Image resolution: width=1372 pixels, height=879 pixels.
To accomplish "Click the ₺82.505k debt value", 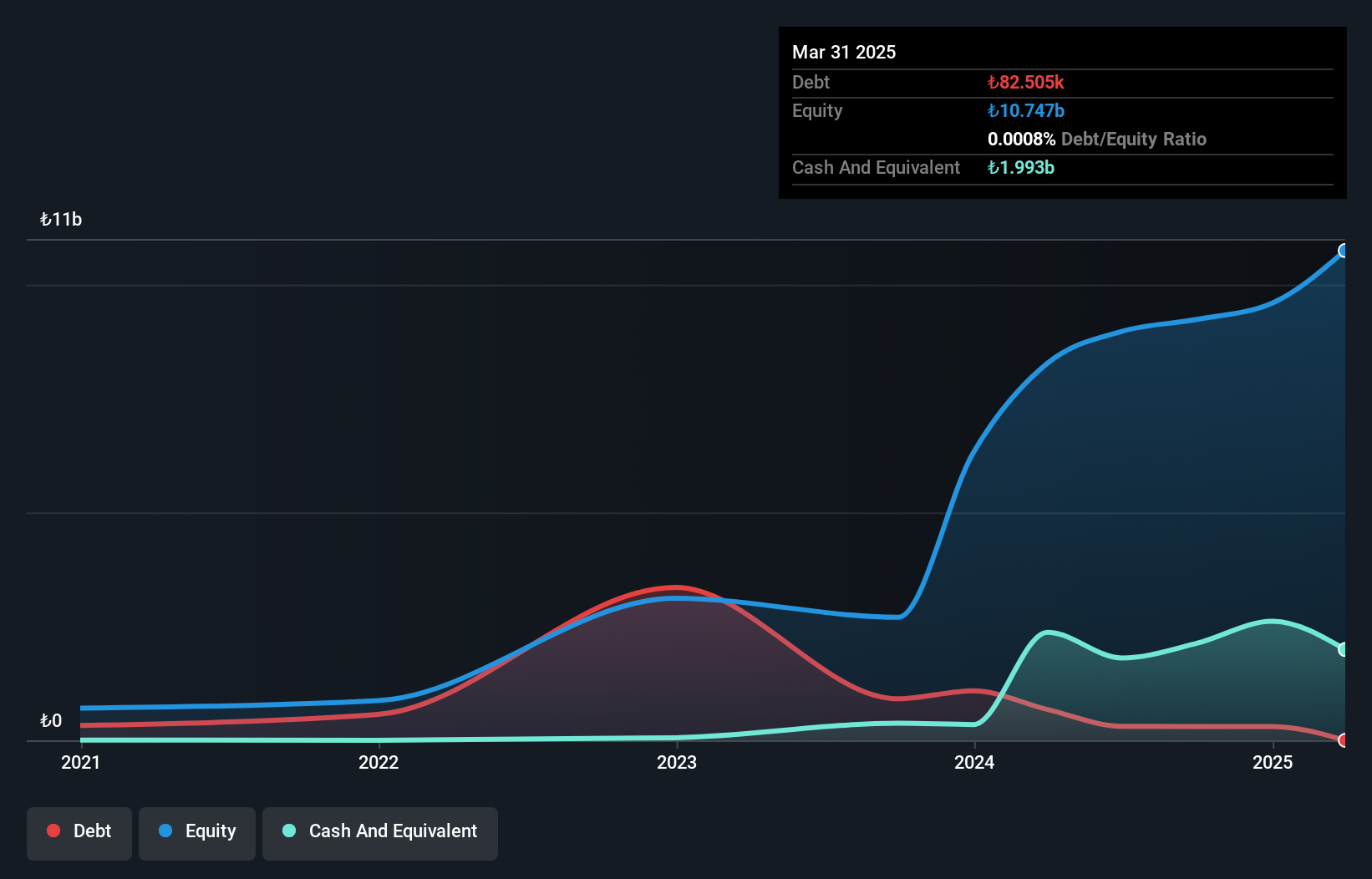I will pyautogui.click(x=1025, y=82).
